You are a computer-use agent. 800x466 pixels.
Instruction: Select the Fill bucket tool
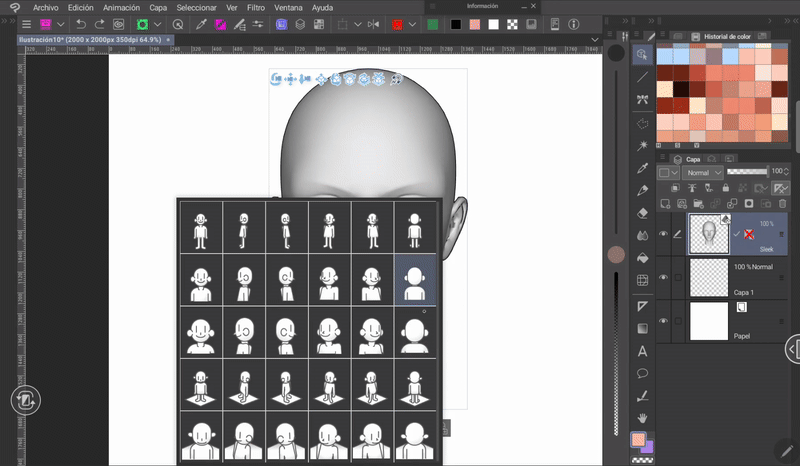point(643,258)
